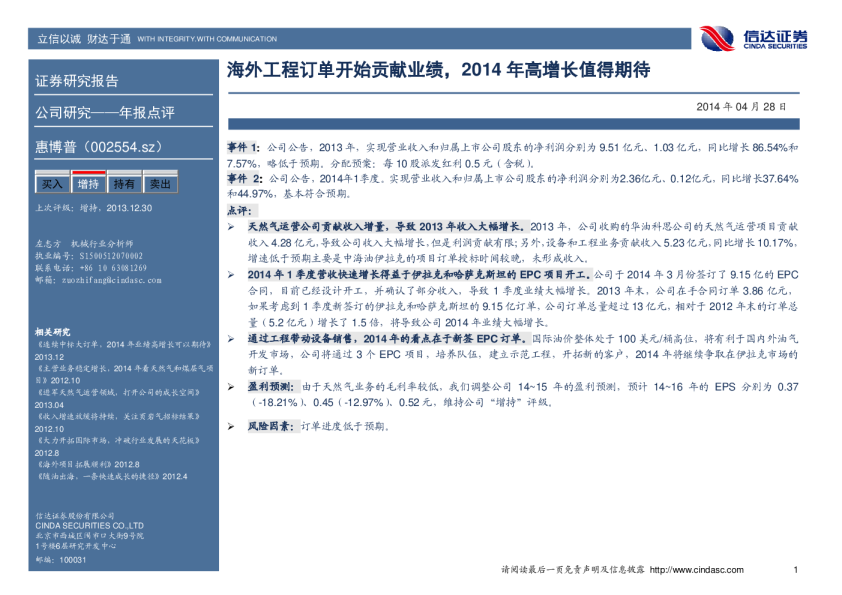The height and width of the screenshot is (595, 842).
Task: Click the 风险因素 bullet heading
Action: pos(271,426)
